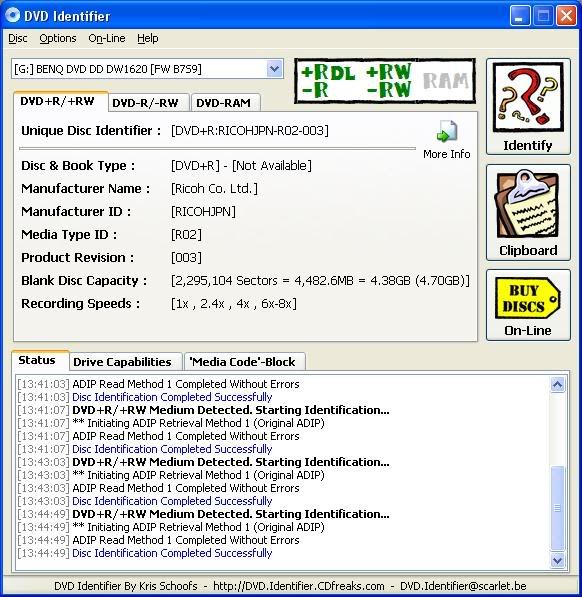The width and height of the screenshot is (582, 597).
Task: Click the supported media formats banner
Action: click(x=385, y=81)
